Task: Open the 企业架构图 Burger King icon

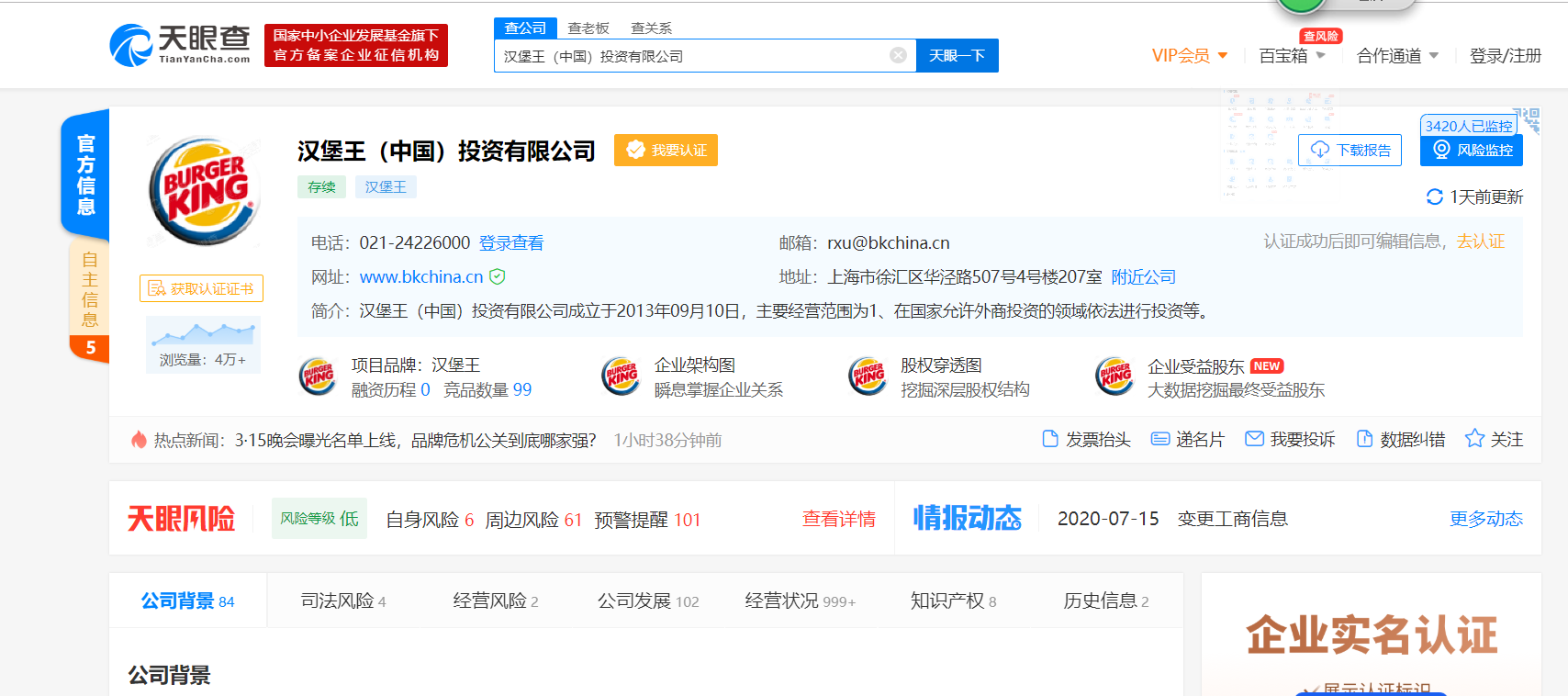Action: pos(621,376)
